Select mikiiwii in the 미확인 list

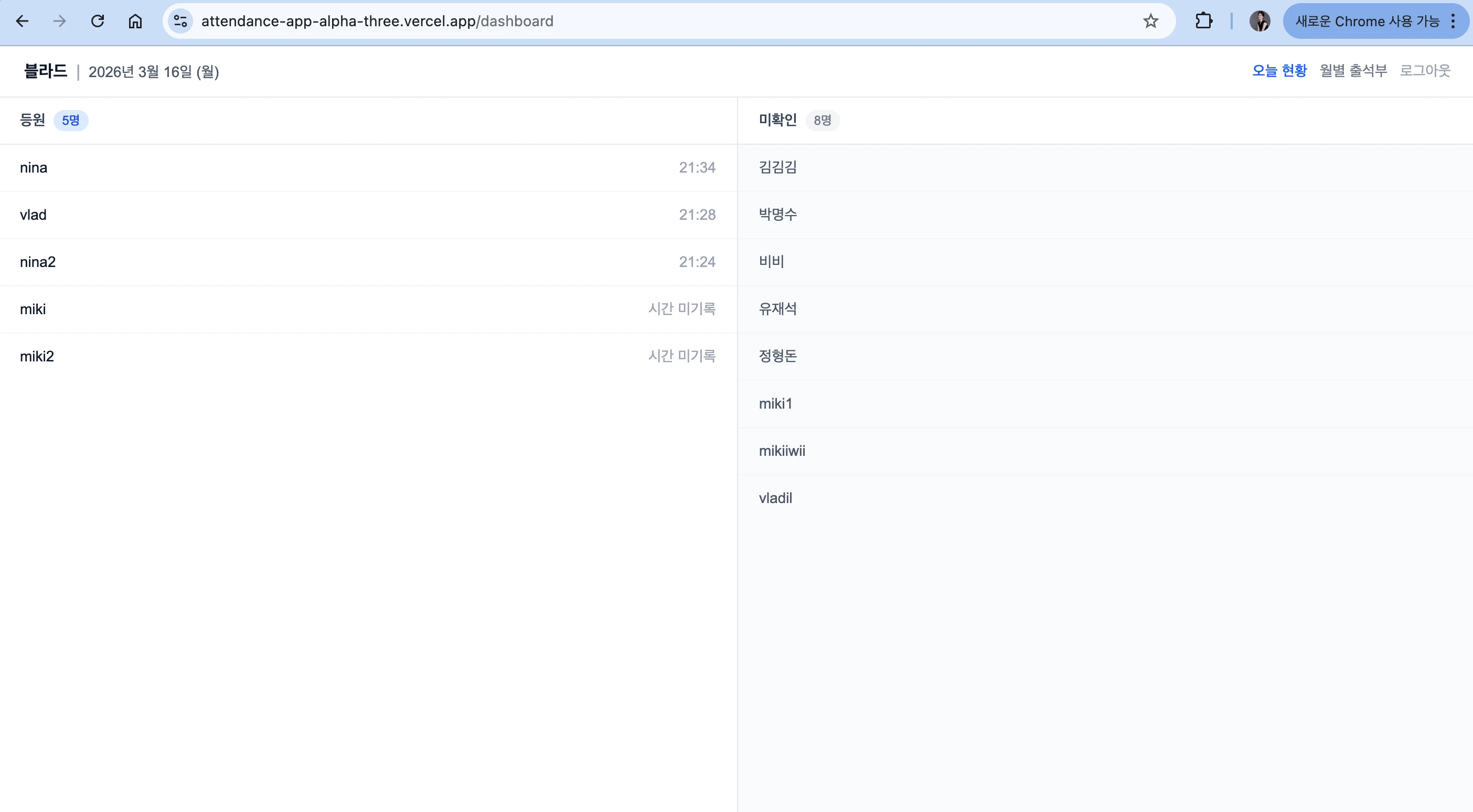click(x=1105, y=451)
